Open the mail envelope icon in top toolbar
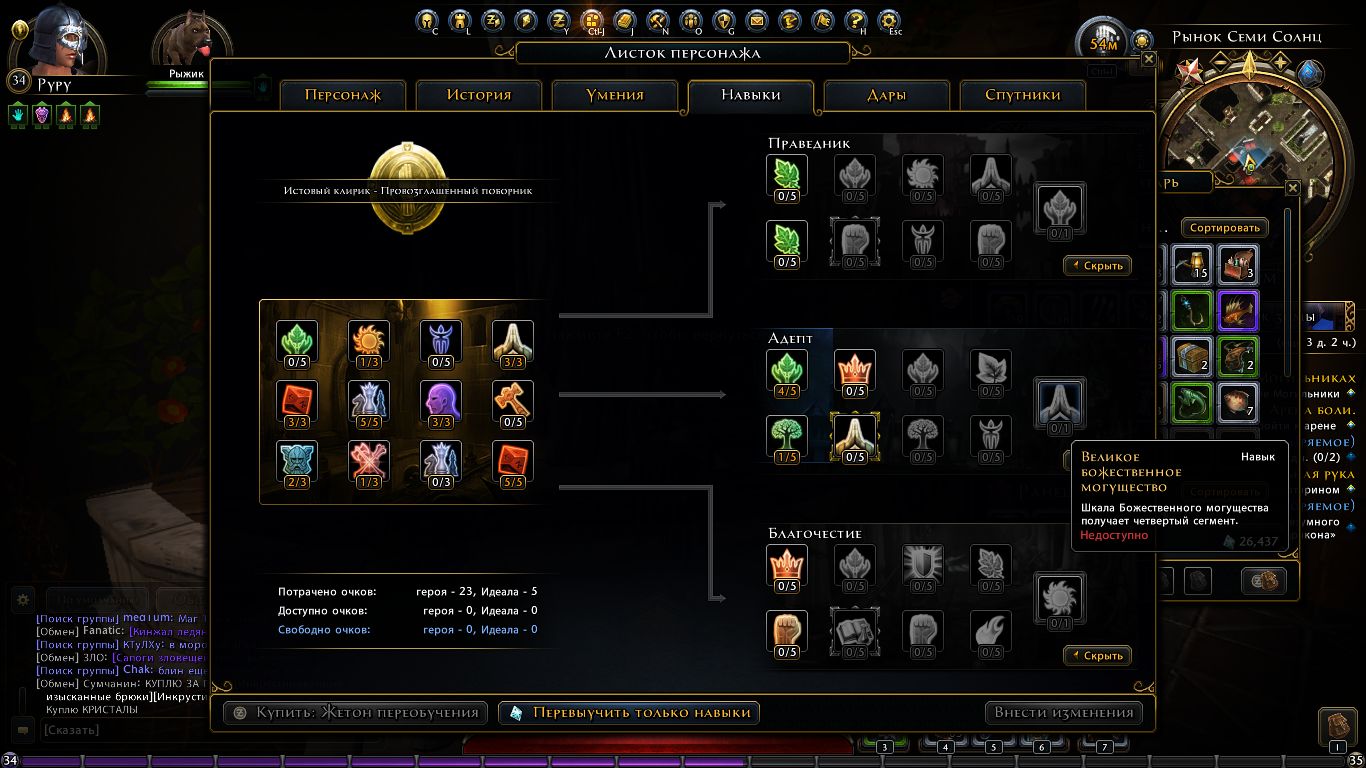 coord(756,19)
